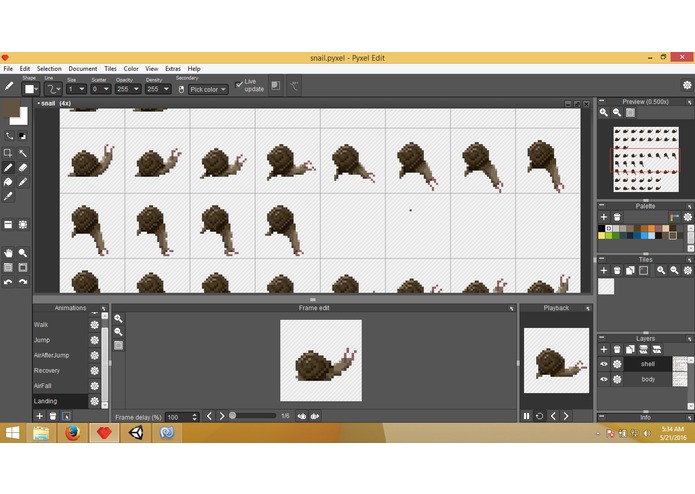
Task: Open the Line style dropdown
Action: tap(53, 89)
